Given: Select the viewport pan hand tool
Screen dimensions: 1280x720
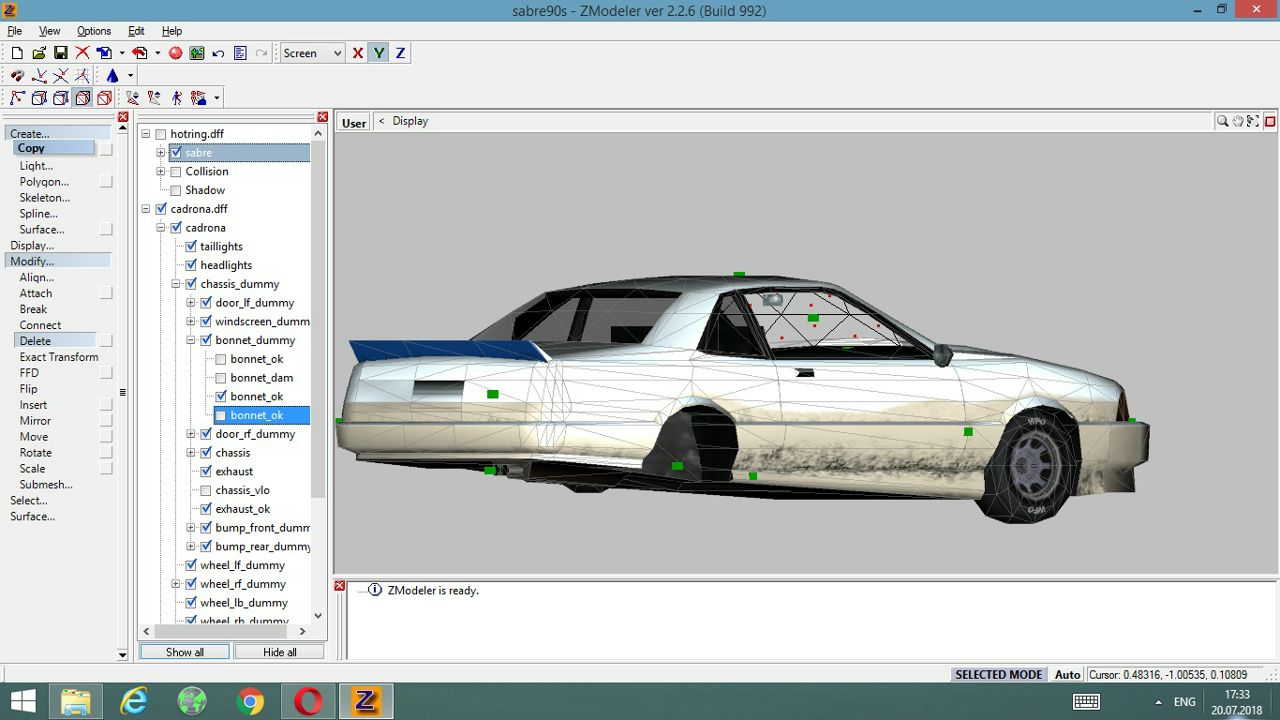Looking at the screenshot, I should click(x=1238, y=121).
